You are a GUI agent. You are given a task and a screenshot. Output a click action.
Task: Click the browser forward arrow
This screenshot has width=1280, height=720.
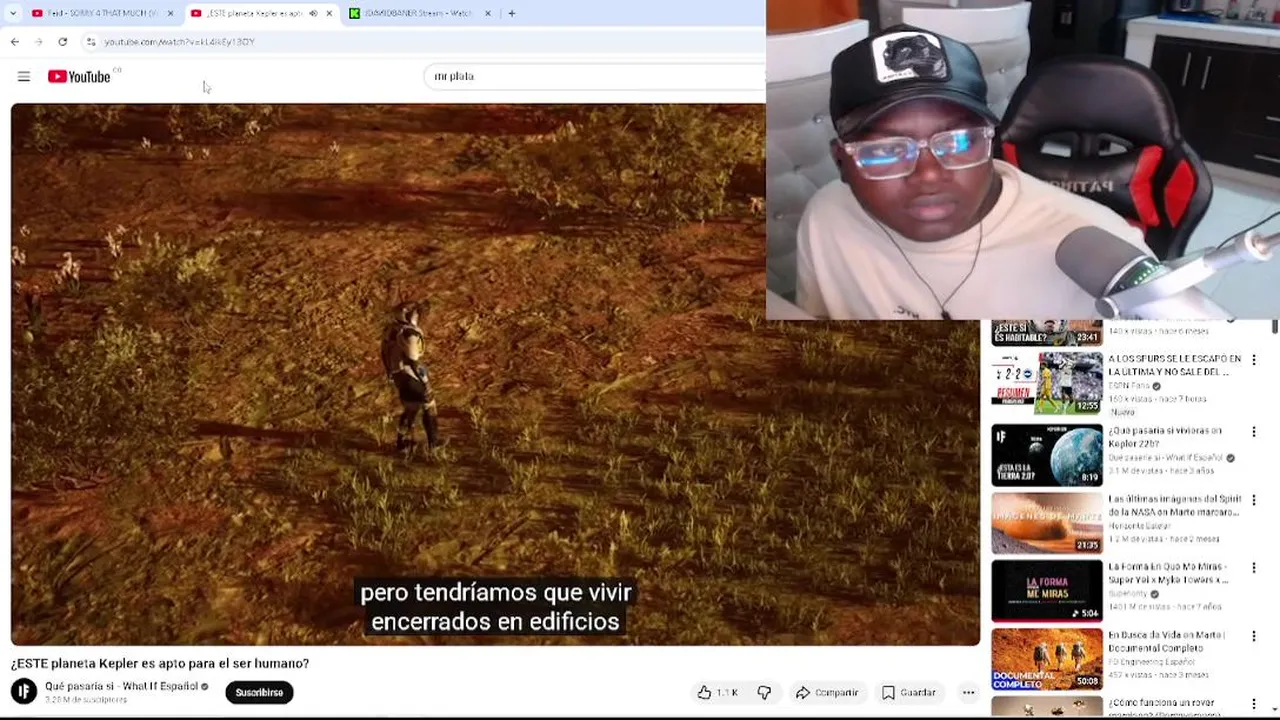39,41
